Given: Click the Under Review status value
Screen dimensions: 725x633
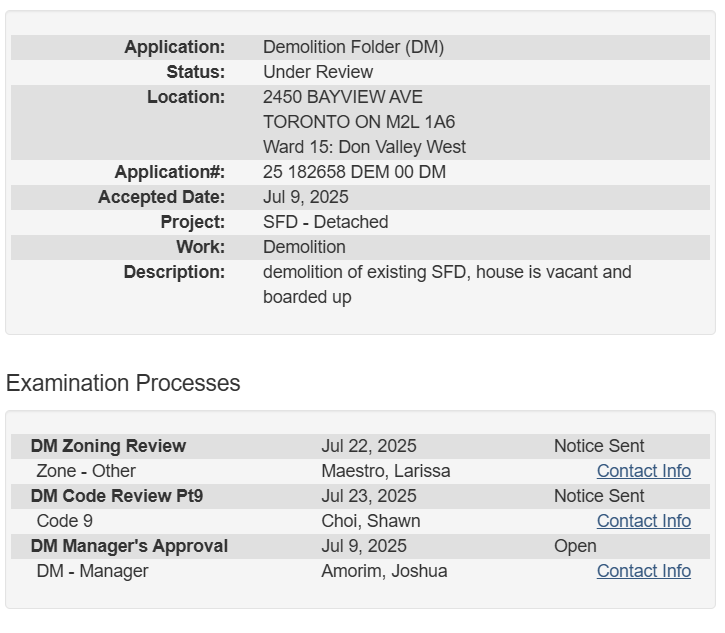Looking at the screenshot, I should [x=317, y=72].
